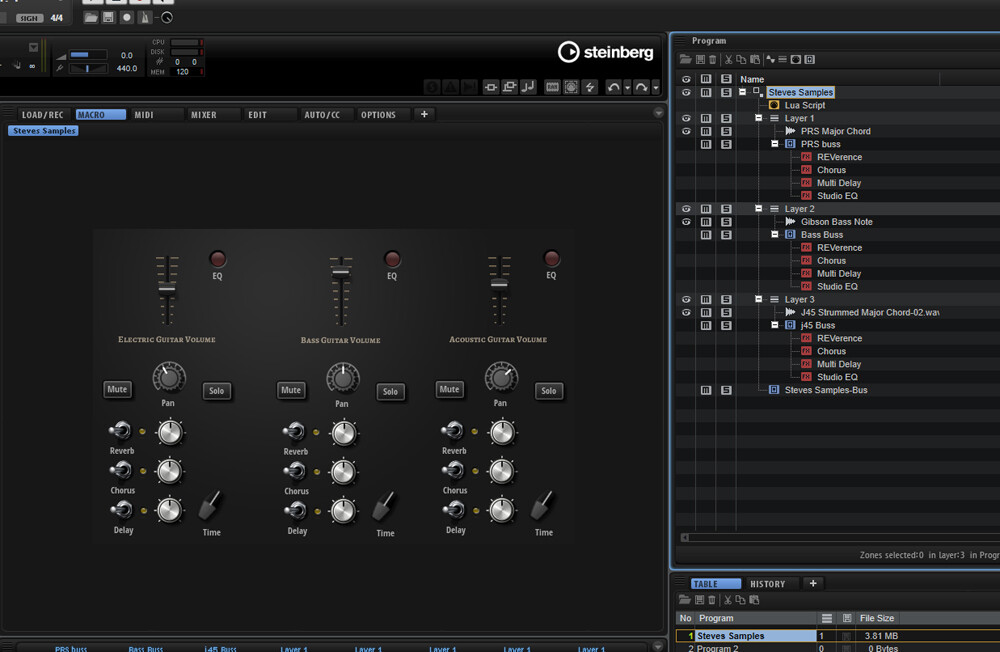Image resolution: width=1000 pixels, height=652 pixels.
Task: Click the scissors cut icon in the Program toolbar
Action: (x=728, y=59)
